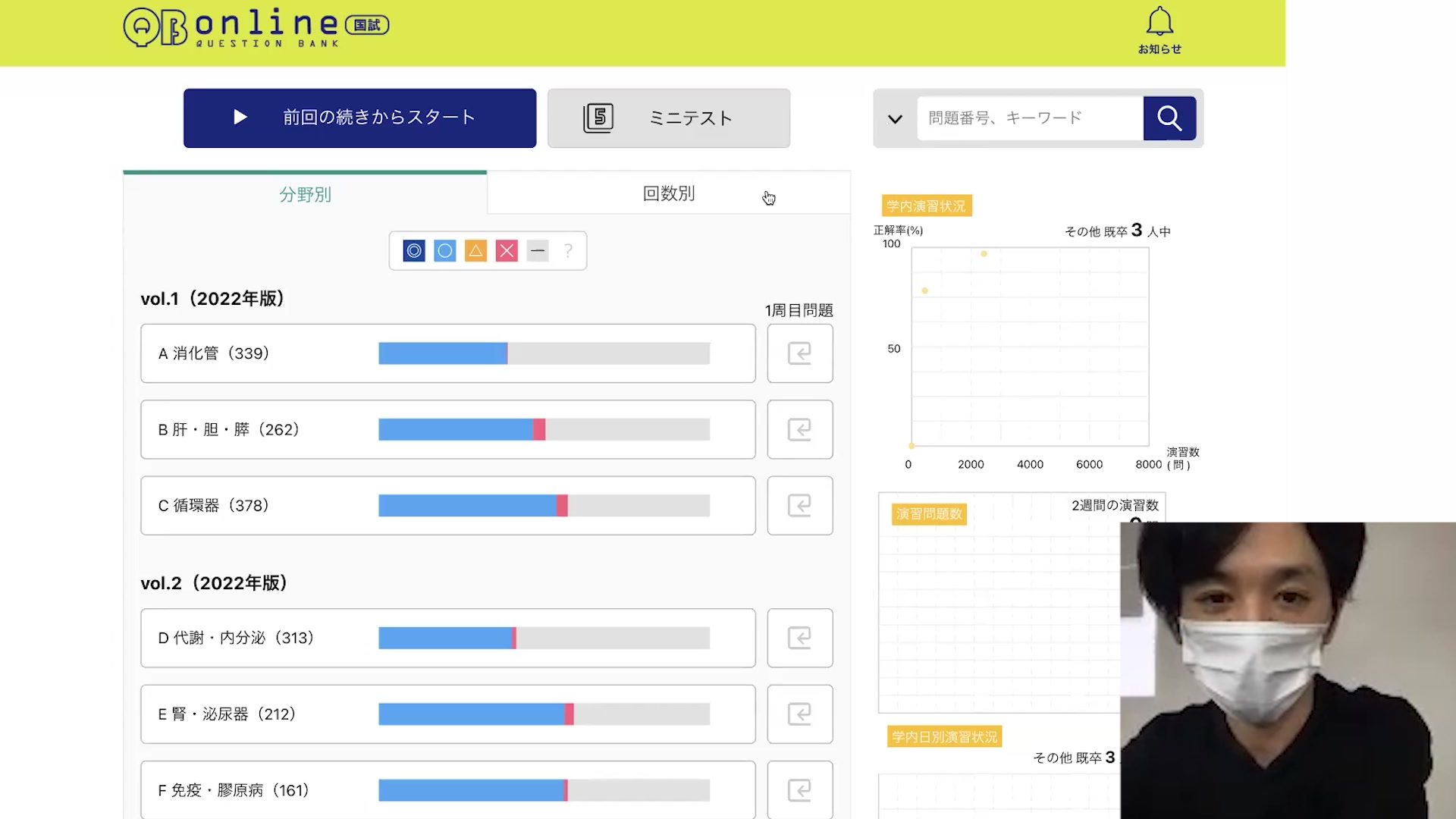Screen dimensions: 1456x819
Task: Click reset icon for B 肝・胆・膵 row
Action: [799, 429]
